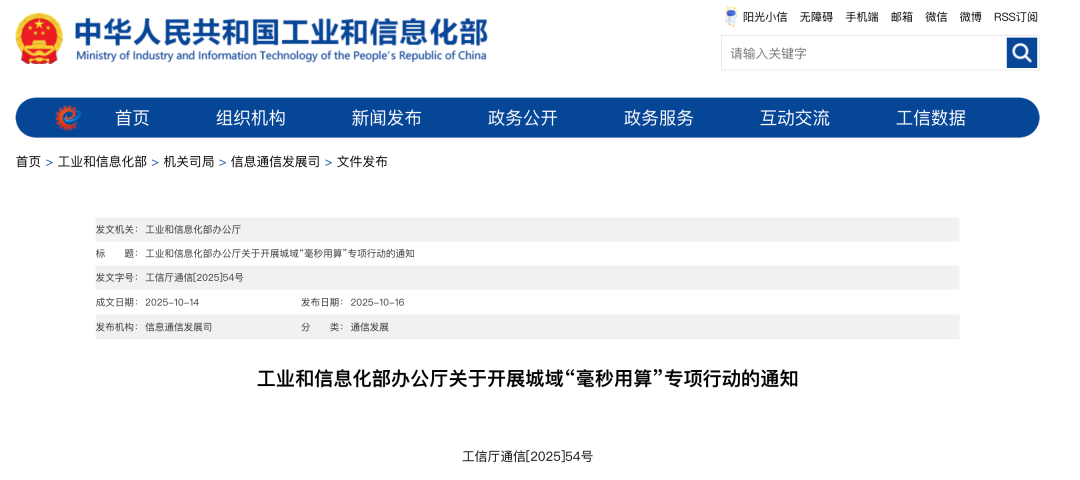
Task: Click the centered document number below headline
Action: pyautogui.click(x=528, y=456)
